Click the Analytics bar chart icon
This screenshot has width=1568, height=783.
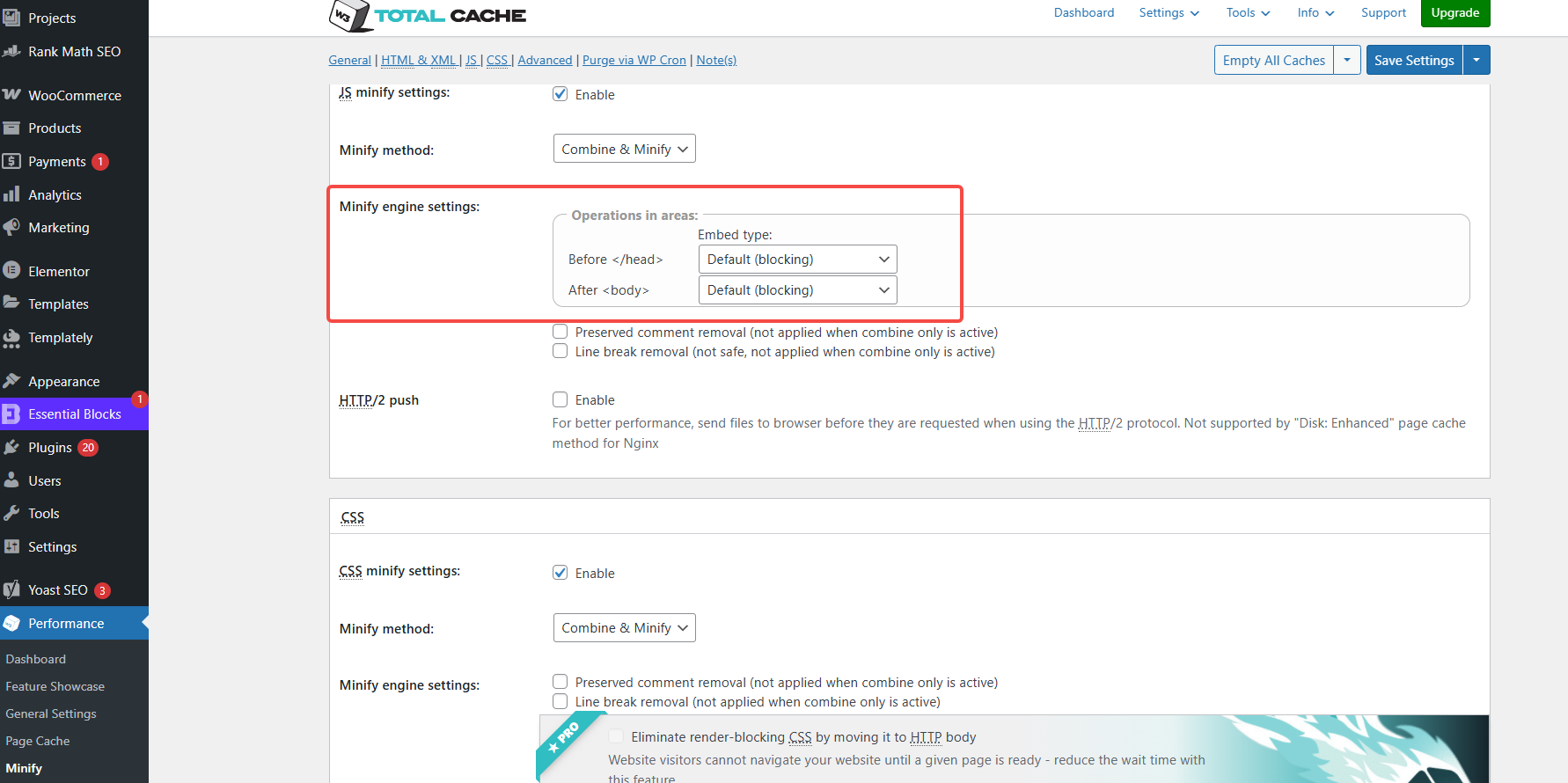pos(11,194)
